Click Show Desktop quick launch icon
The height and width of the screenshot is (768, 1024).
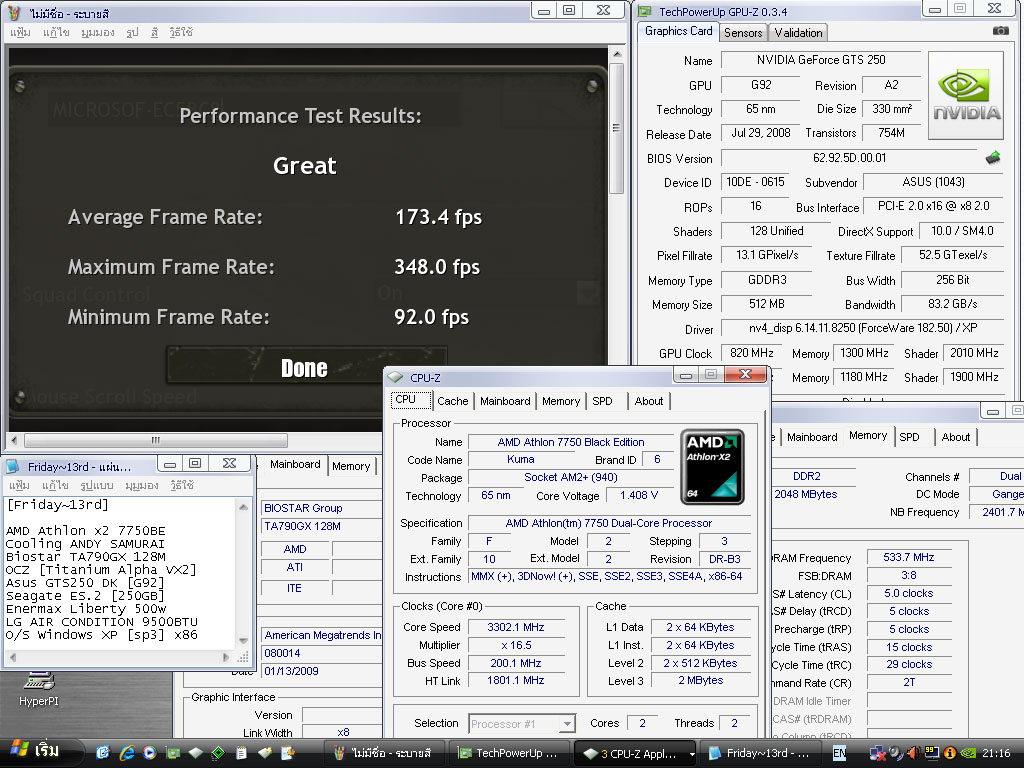click(x=103, y=753)
